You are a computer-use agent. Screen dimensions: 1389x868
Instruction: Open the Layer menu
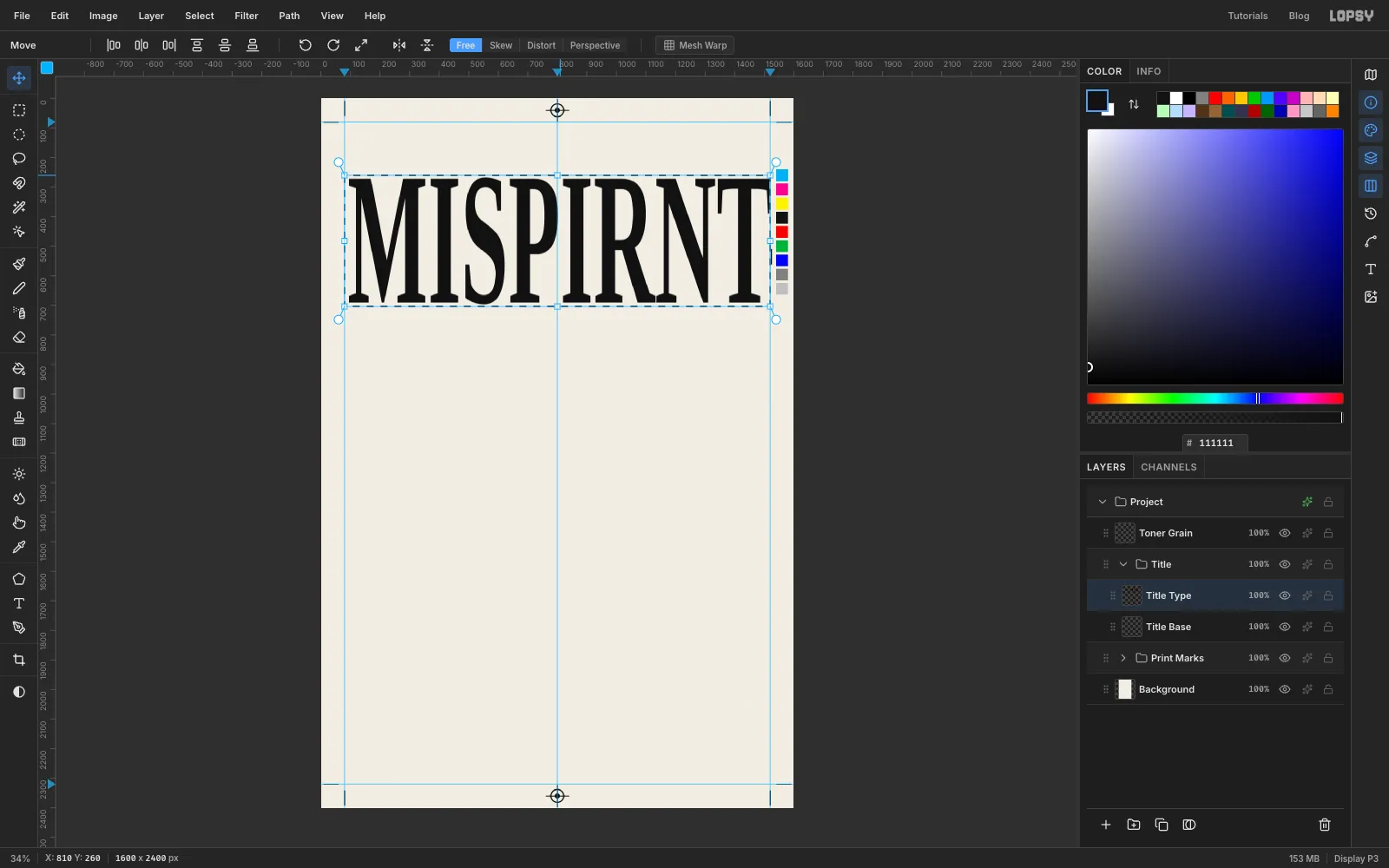(x=151, y=16)
